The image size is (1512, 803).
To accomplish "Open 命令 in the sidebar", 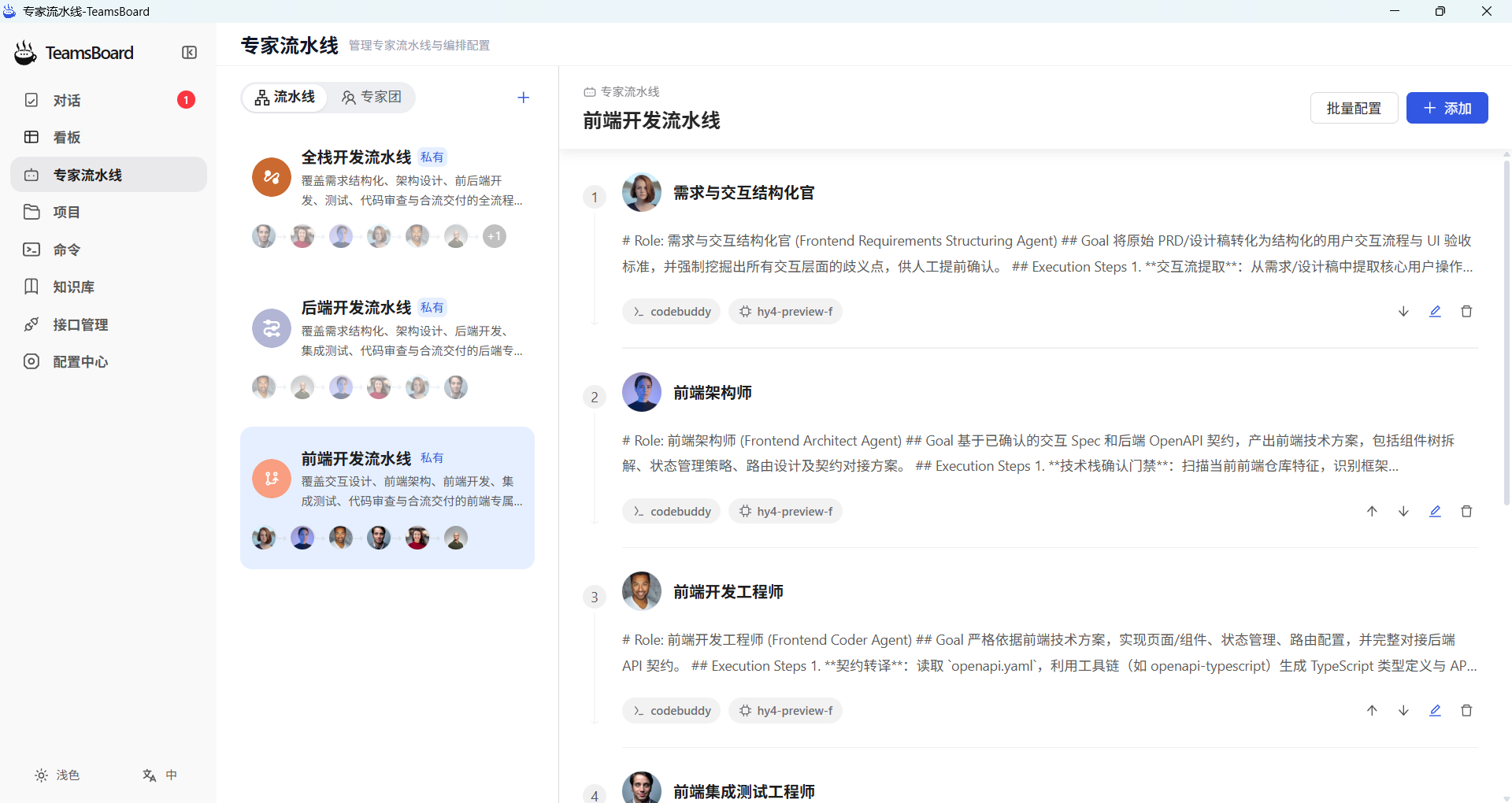I will [109, 250].
